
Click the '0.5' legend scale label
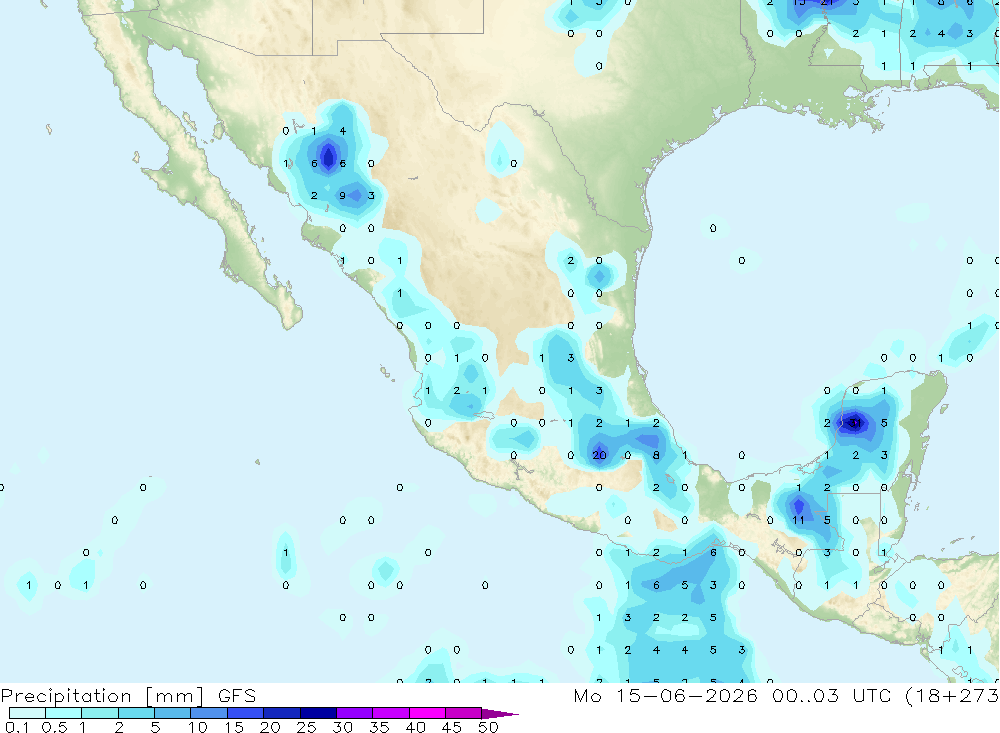tap(54, 727)
